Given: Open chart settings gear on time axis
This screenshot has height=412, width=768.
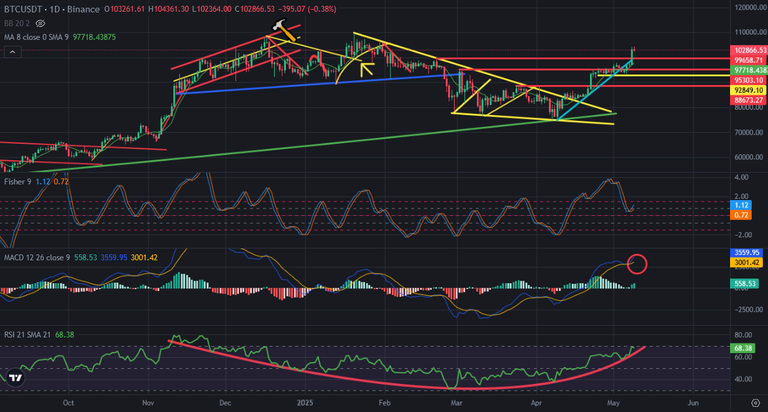Looking at the screenshot, I should [755, 403].
